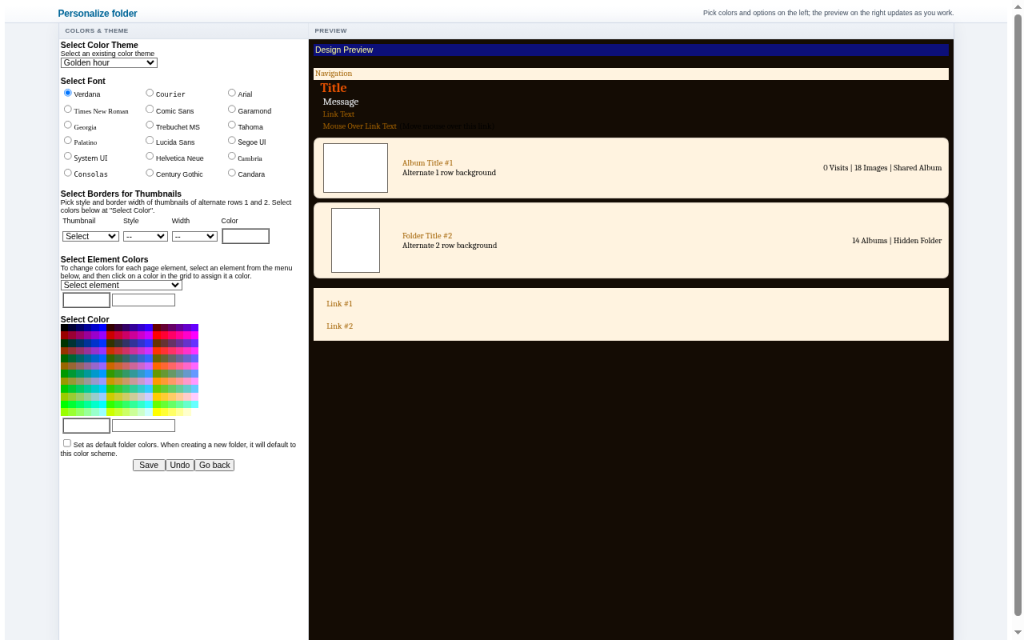Click the Personalize folder page heading

click(97, 13)
